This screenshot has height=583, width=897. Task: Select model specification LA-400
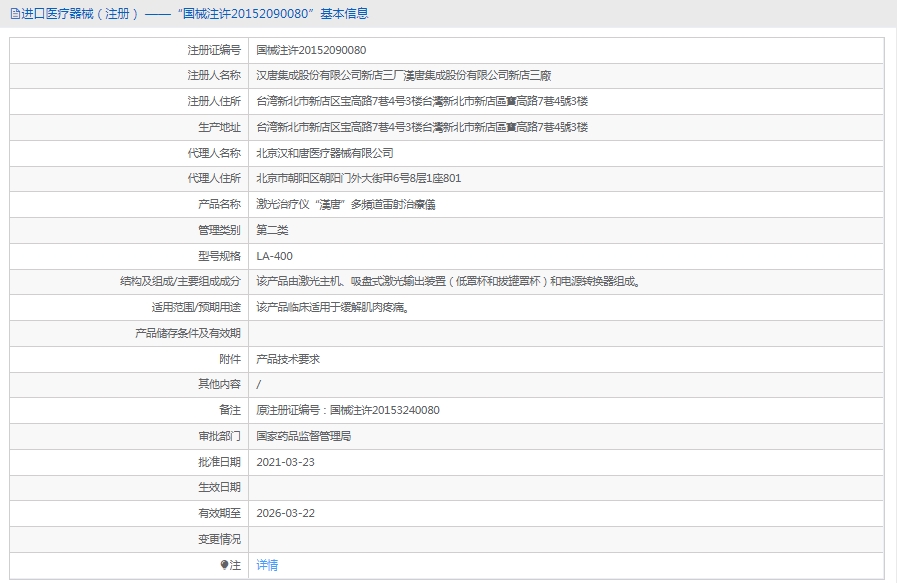pyautogui.click(x=274, y=256)
